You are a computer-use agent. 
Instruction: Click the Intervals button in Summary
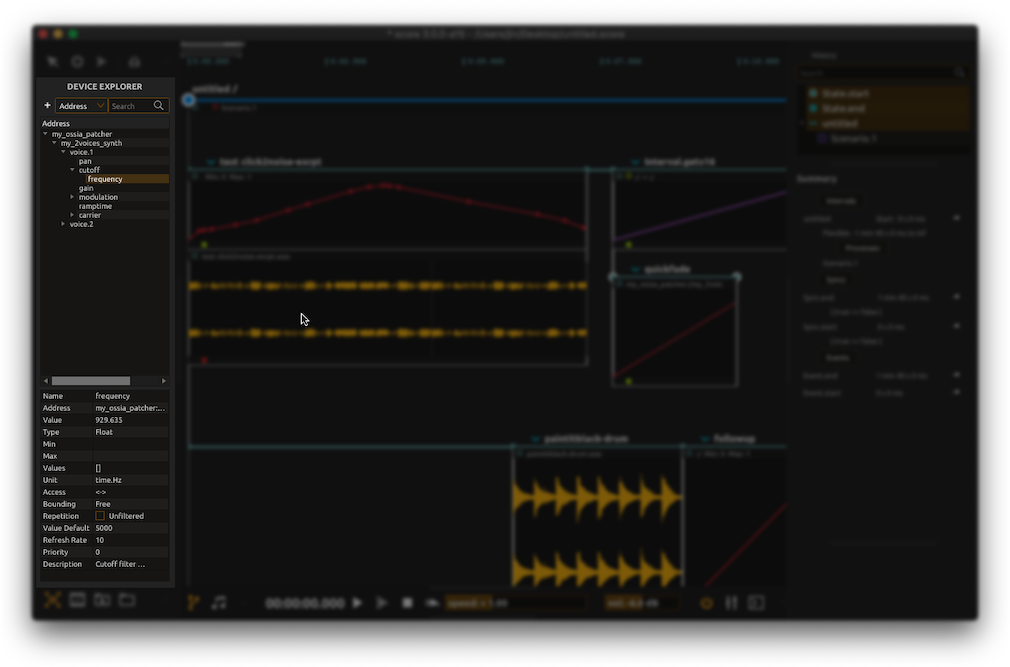(841, 201)
